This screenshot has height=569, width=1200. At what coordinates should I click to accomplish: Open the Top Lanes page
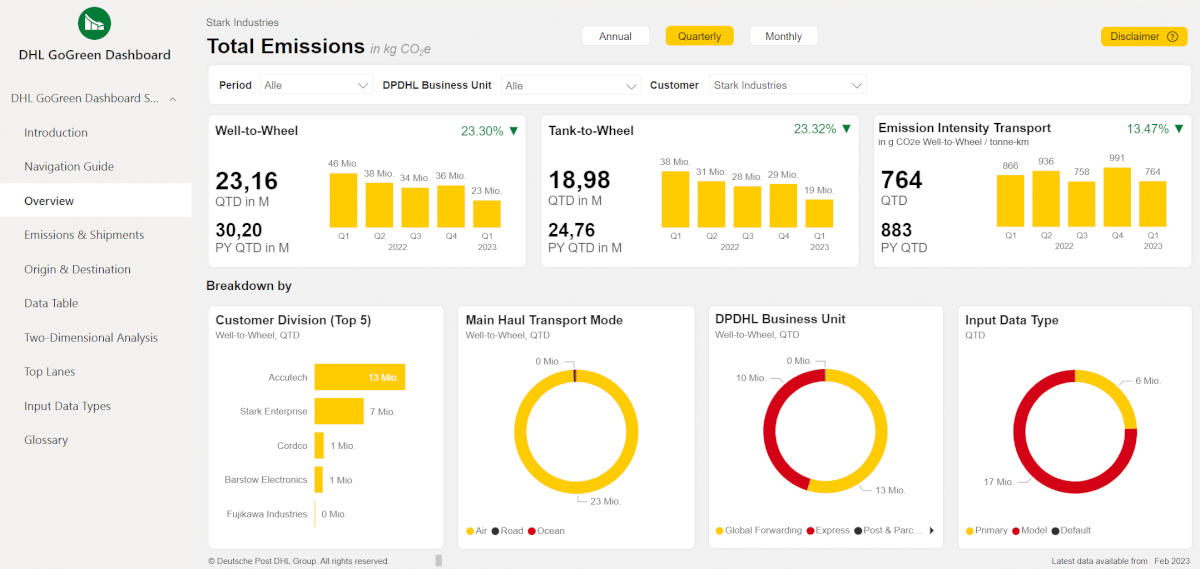pyautogui.click(x=50, y=372)
